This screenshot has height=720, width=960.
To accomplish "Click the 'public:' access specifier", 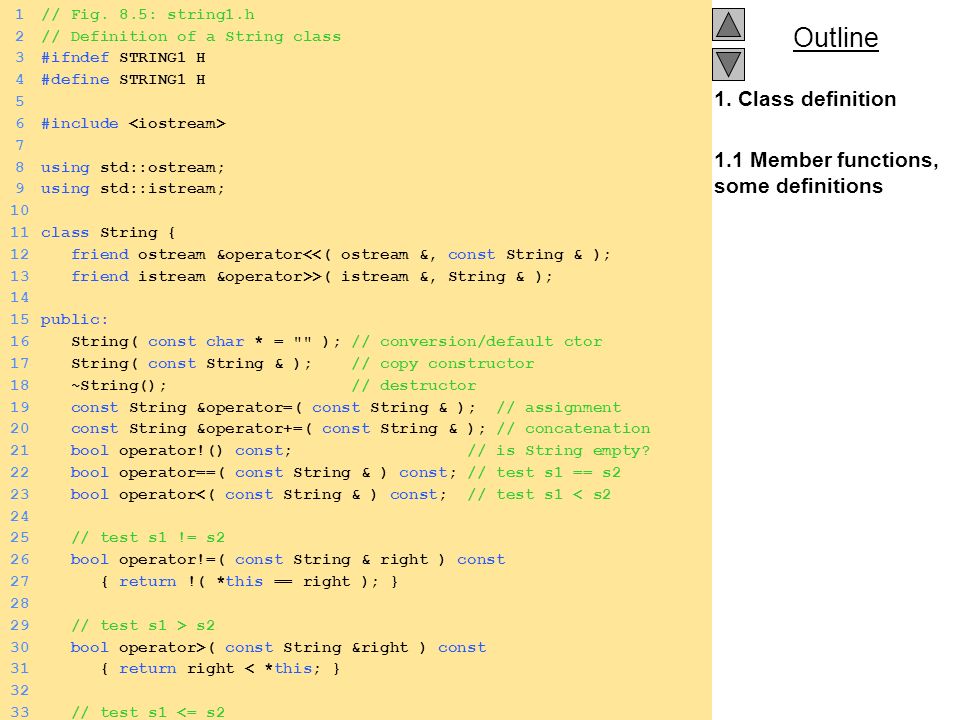I will [x=74, y=320].
